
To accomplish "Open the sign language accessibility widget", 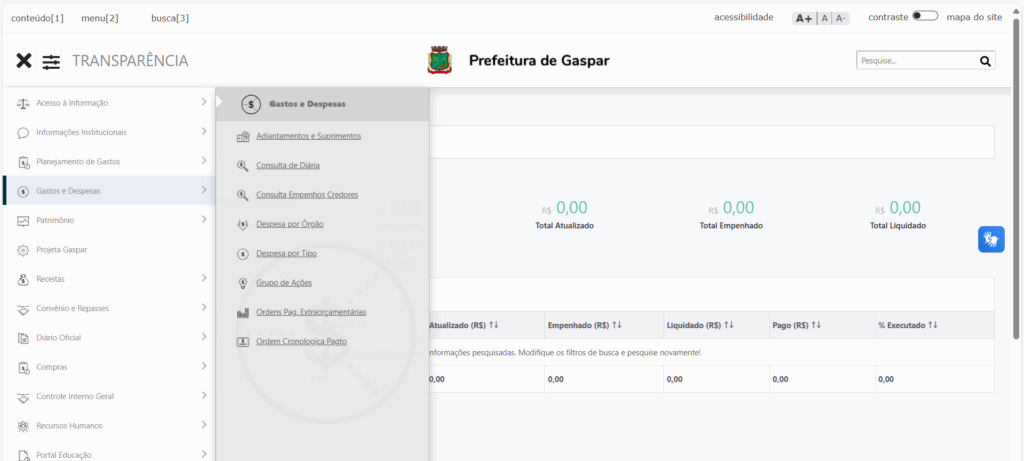I will tap(990, 239).
